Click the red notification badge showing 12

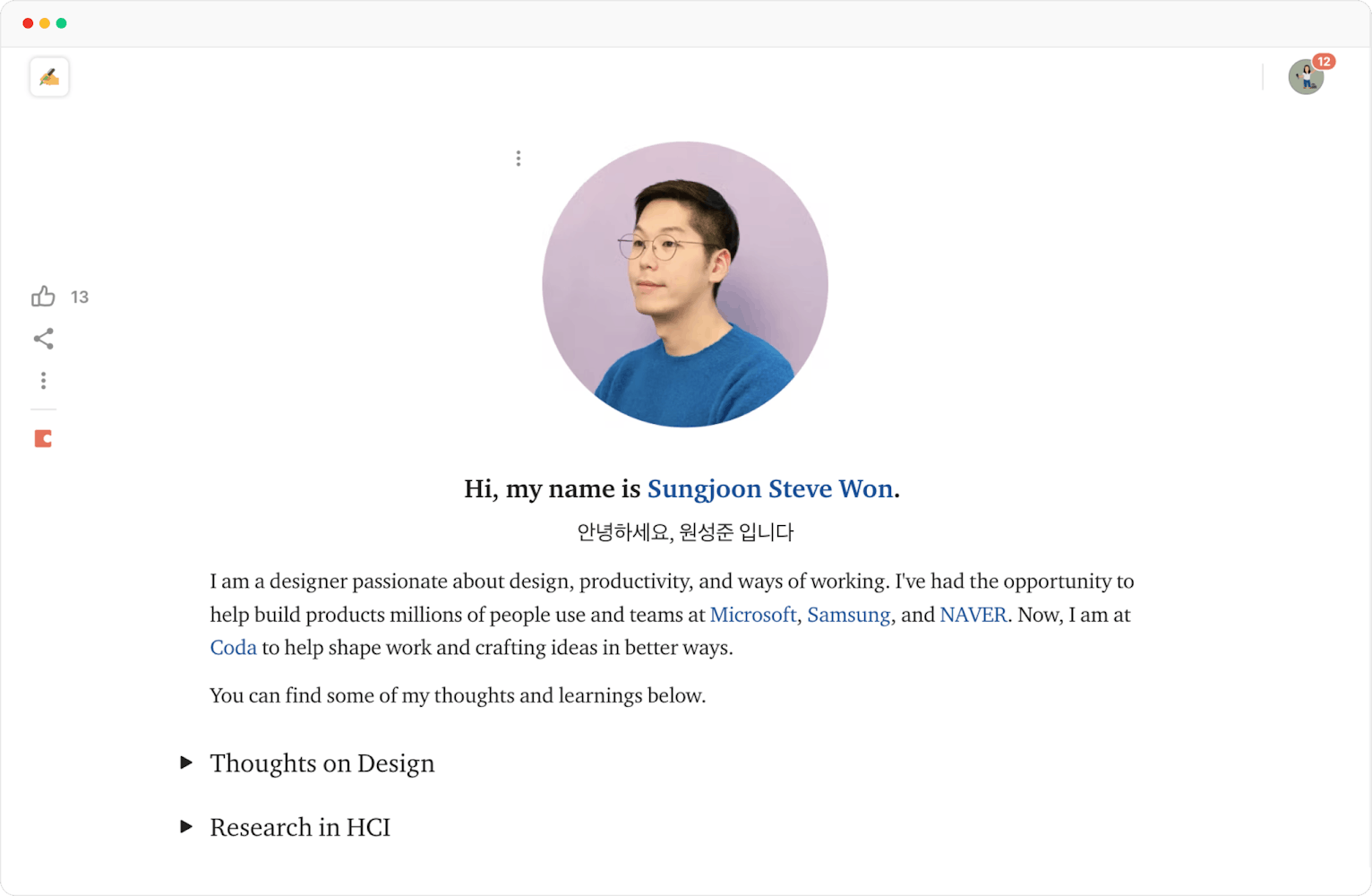[1324, 62]
